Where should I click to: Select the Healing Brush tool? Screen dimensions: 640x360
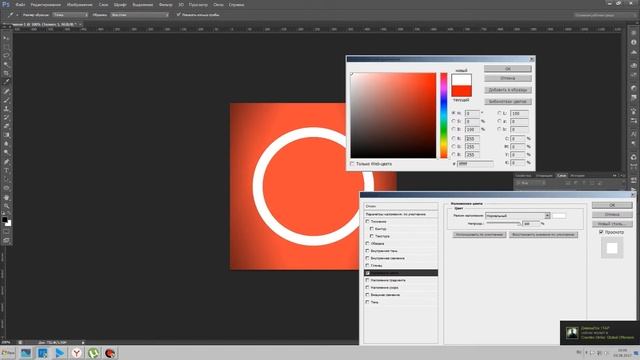coord(6,91)
